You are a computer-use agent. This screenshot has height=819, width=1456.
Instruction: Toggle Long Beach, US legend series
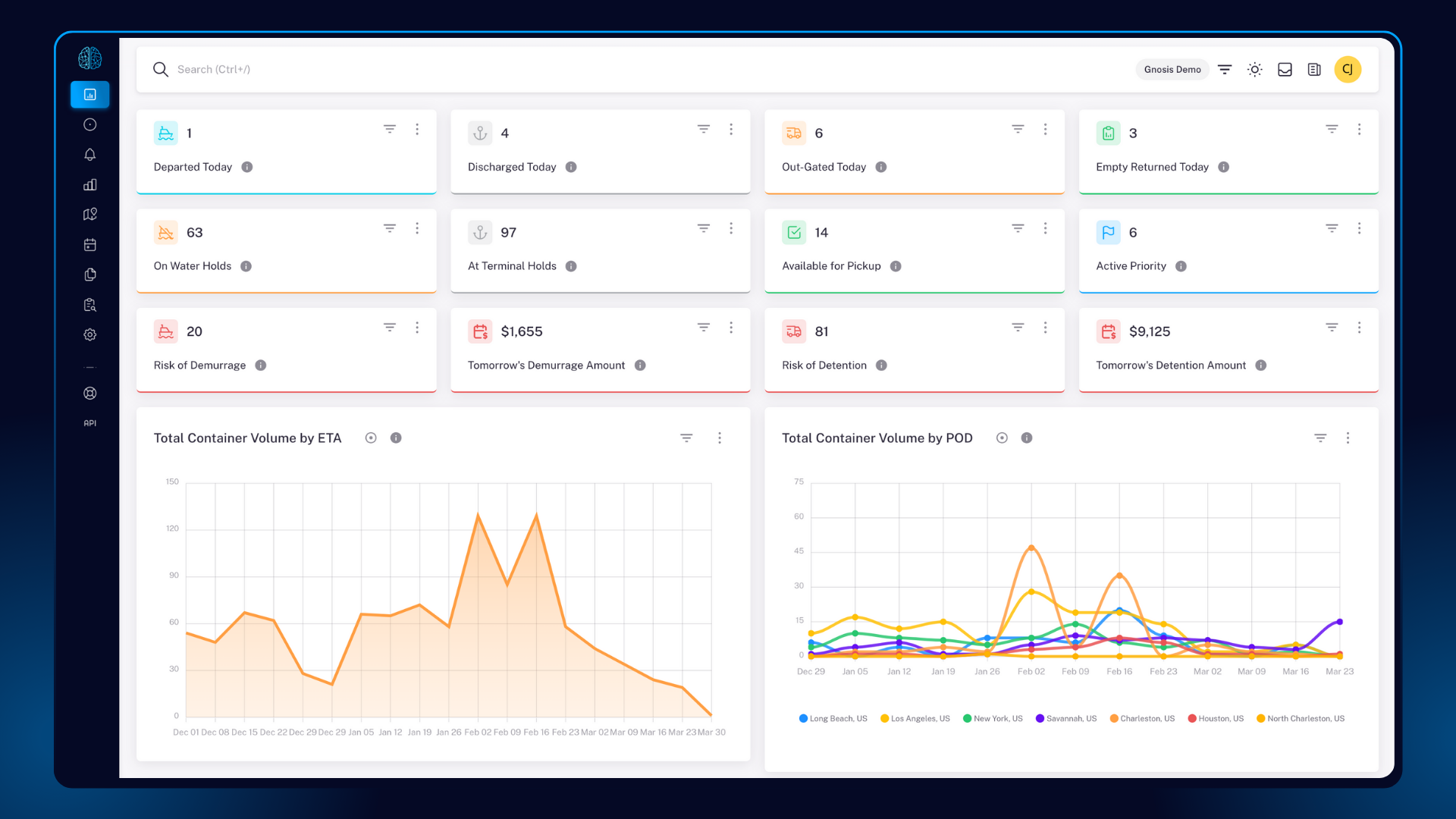(x=833, y=719)
